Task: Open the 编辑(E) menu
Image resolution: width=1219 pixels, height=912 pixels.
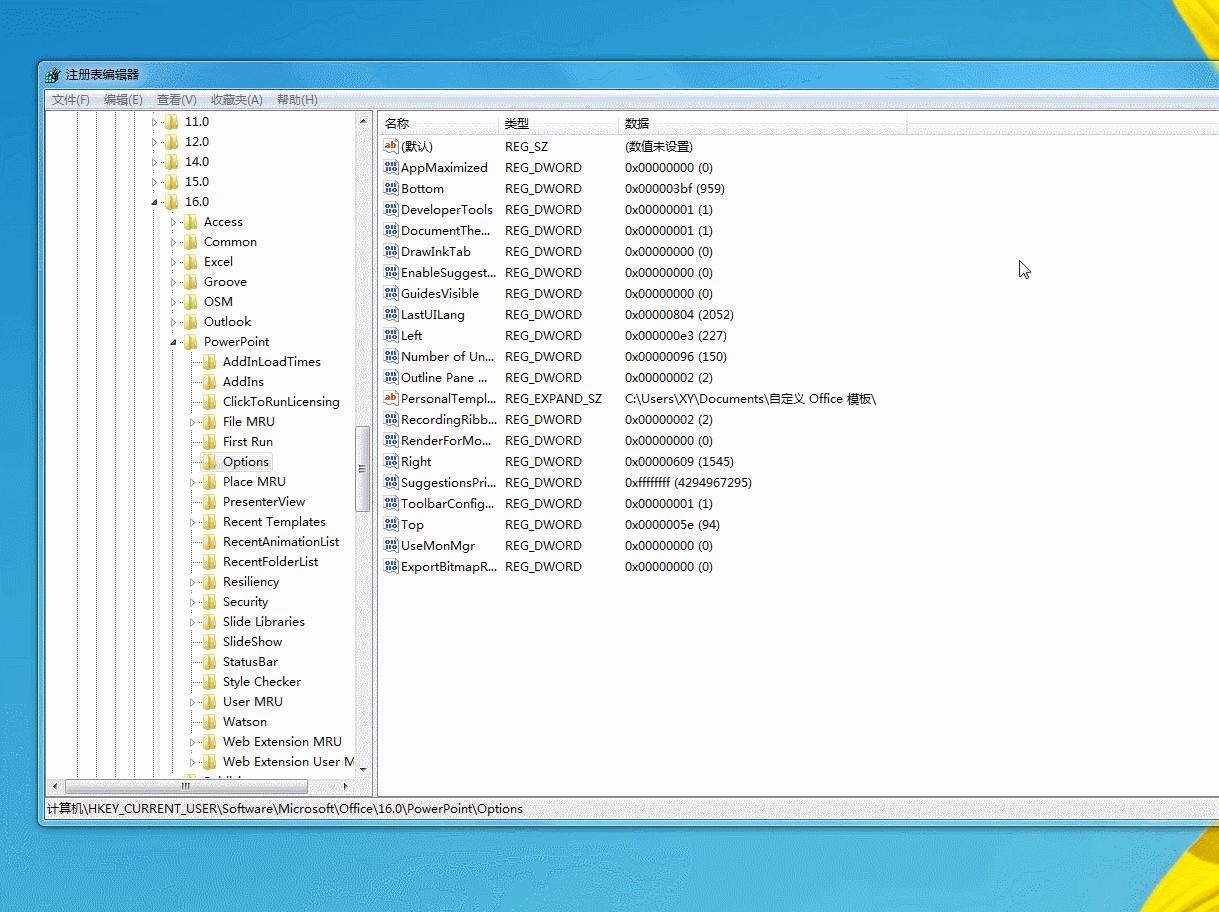Action: tap(123, 100)
